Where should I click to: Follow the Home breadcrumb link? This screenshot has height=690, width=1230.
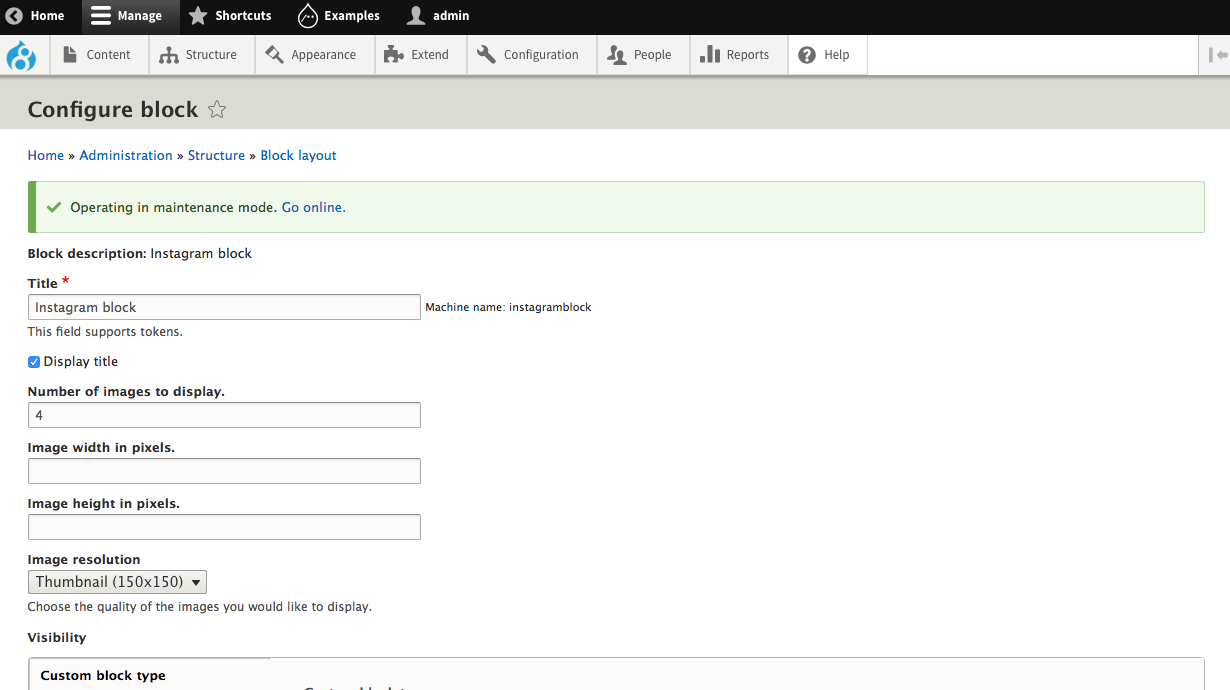click(x=46, y=155)
